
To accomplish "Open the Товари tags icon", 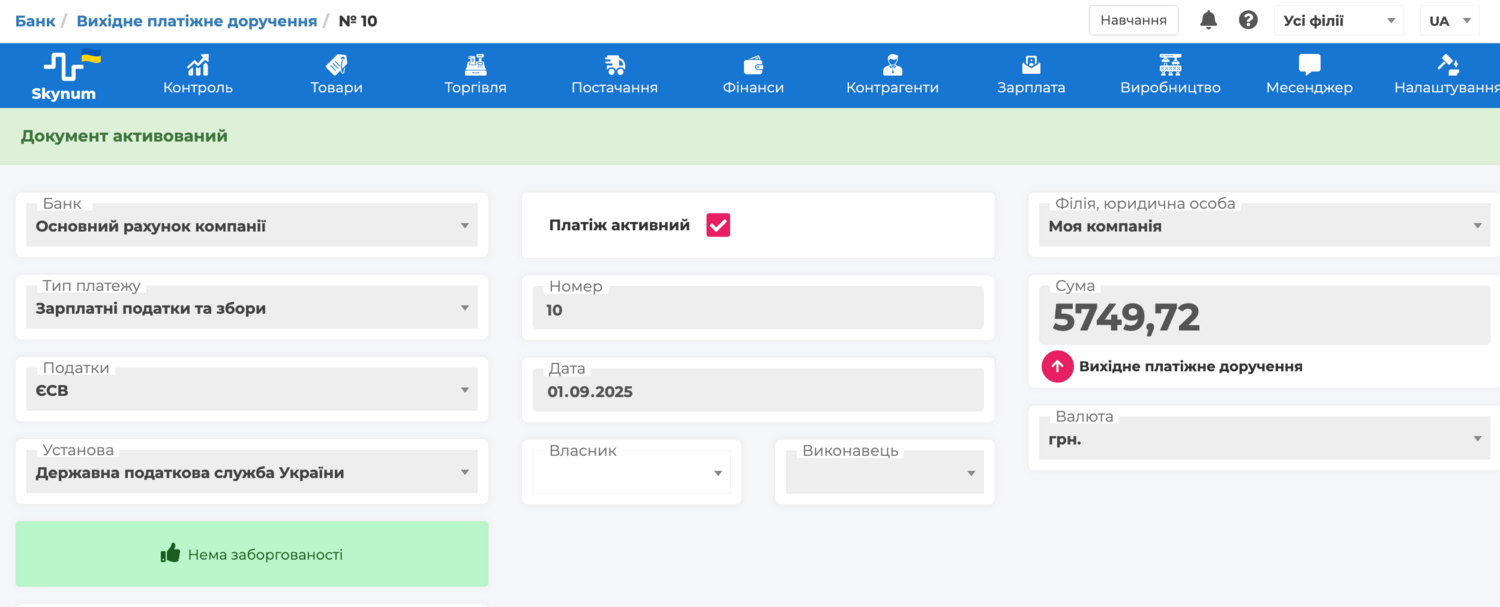I will [x=336, y=65].
